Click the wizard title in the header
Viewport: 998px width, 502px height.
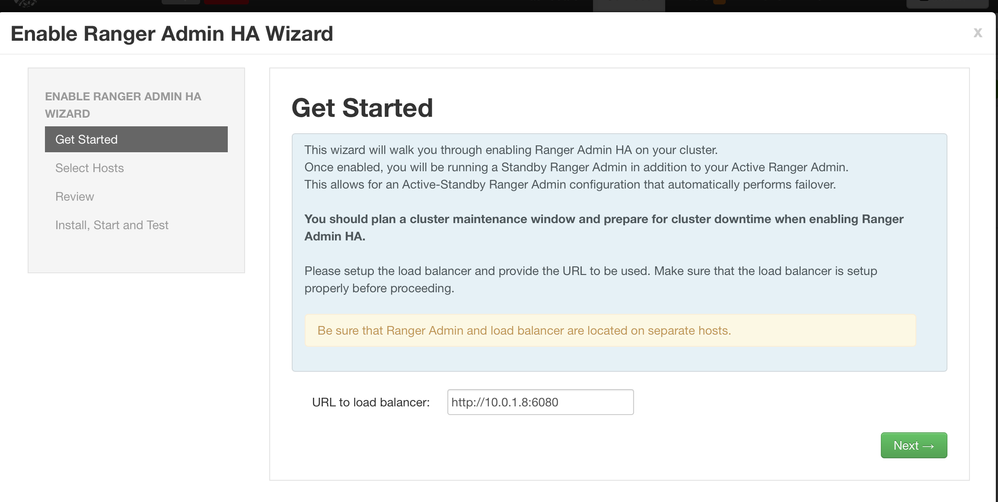172,34
